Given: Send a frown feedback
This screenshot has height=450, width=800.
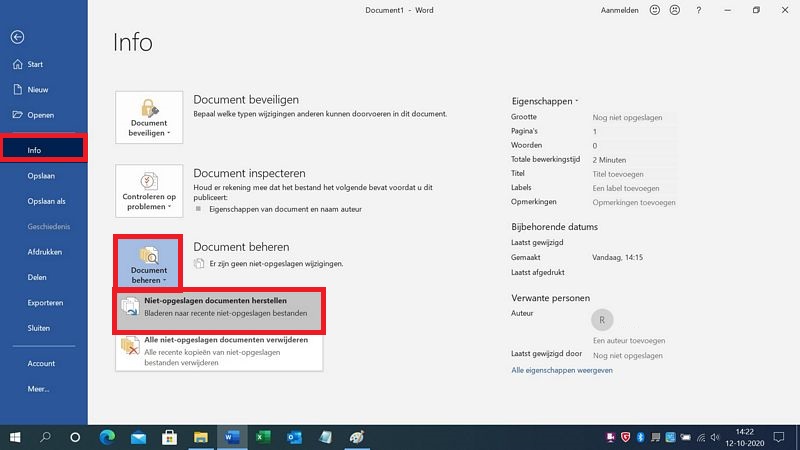Looking at the screenshot, I should pos(674,10).
